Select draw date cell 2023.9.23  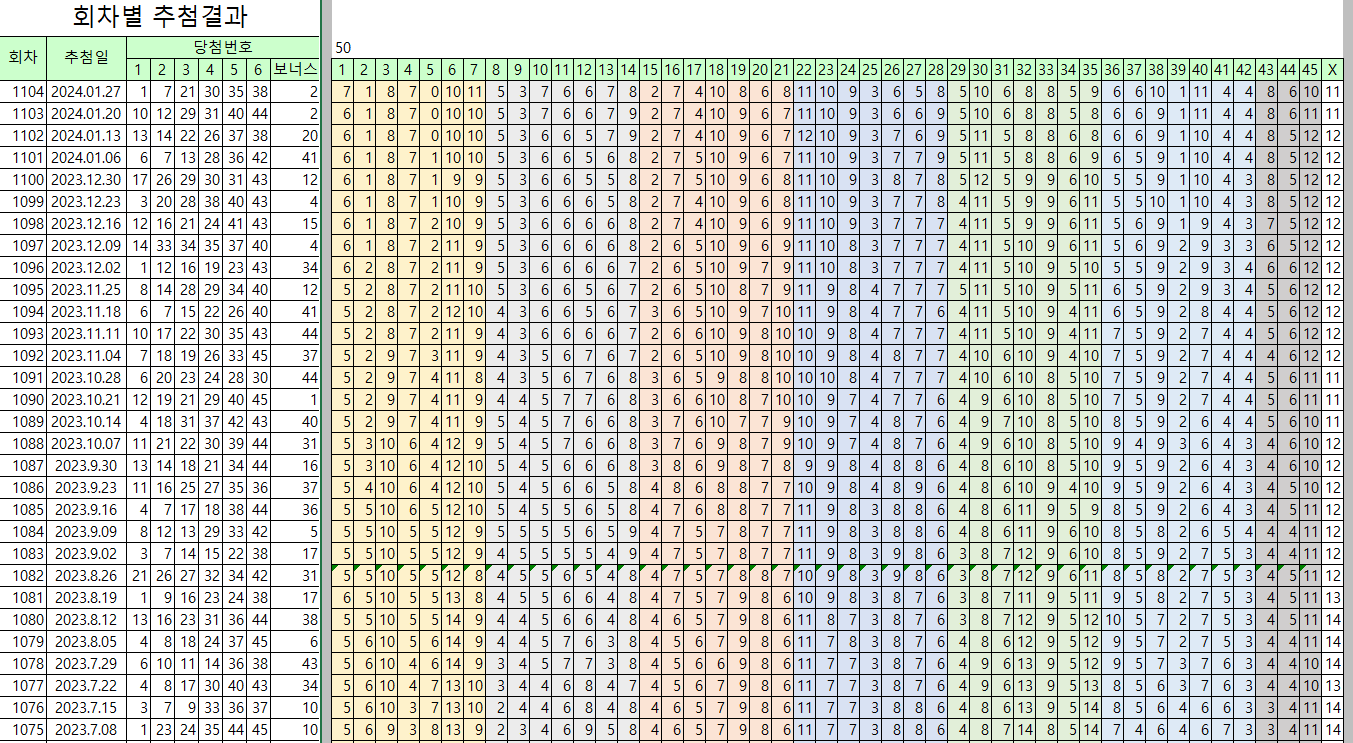pos(86,488)
